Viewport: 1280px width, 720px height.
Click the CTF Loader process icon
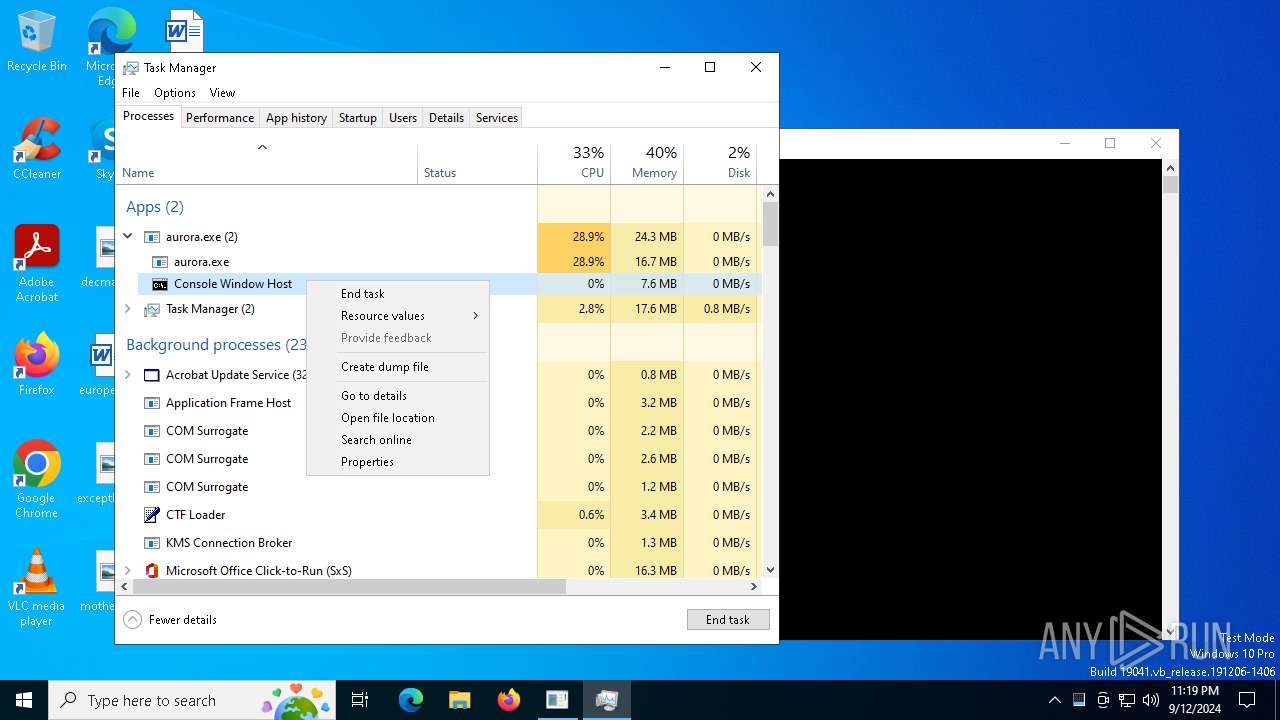[x=152, y=515]
